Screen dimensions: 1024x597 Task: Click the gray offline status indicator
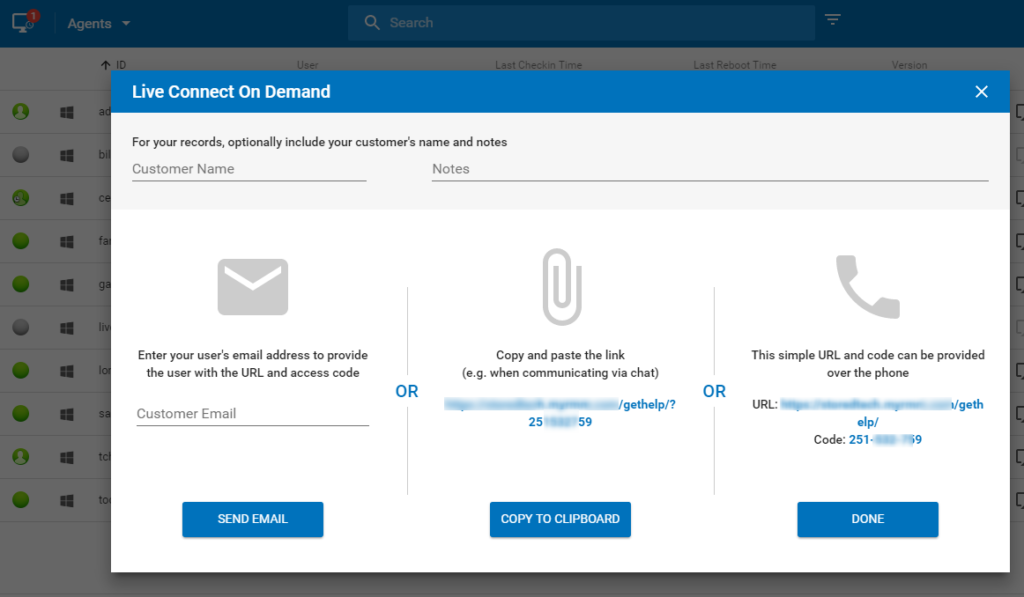(x=22, y=154)
